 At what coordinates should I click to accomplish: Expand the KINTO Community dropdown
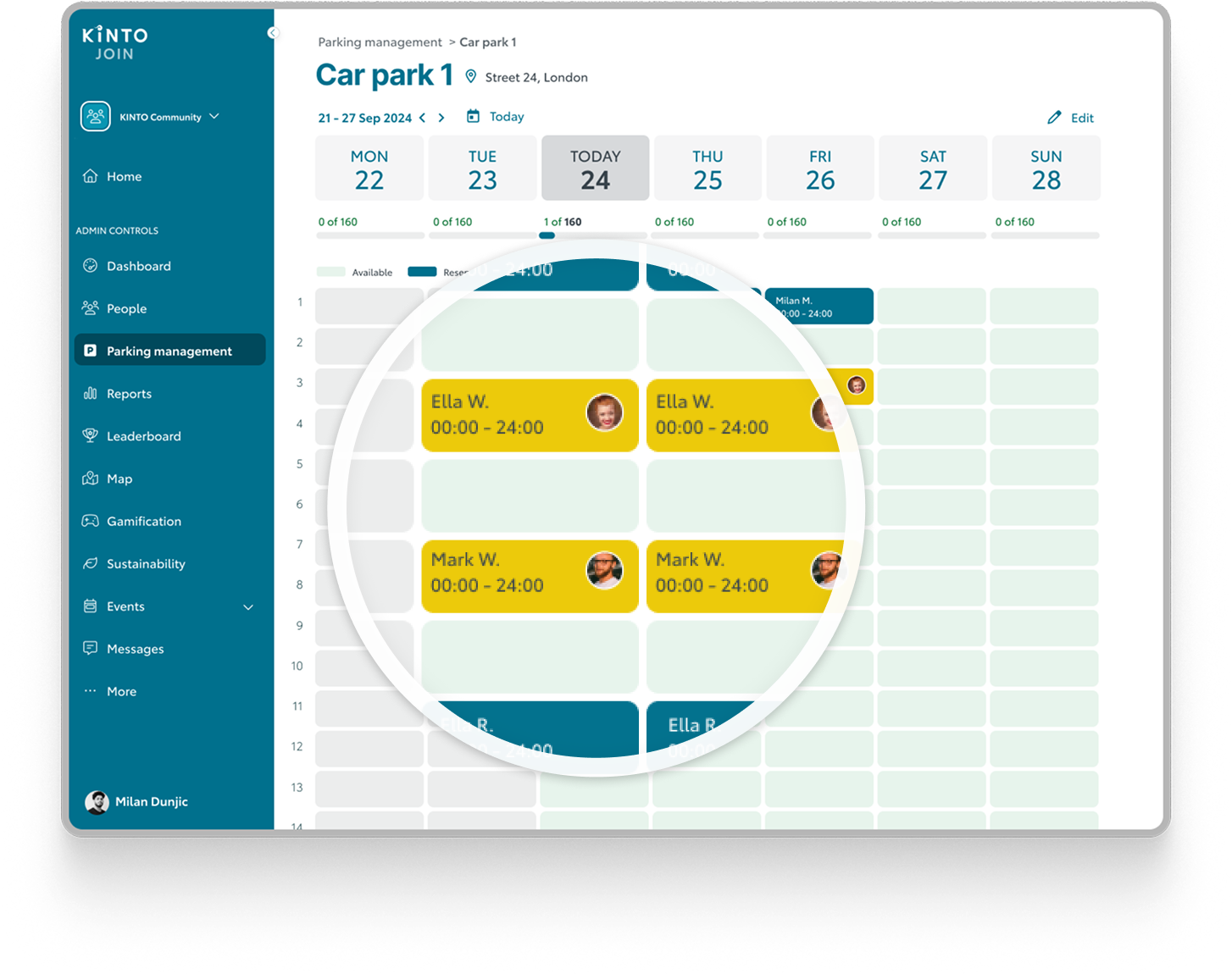[214, 117]
